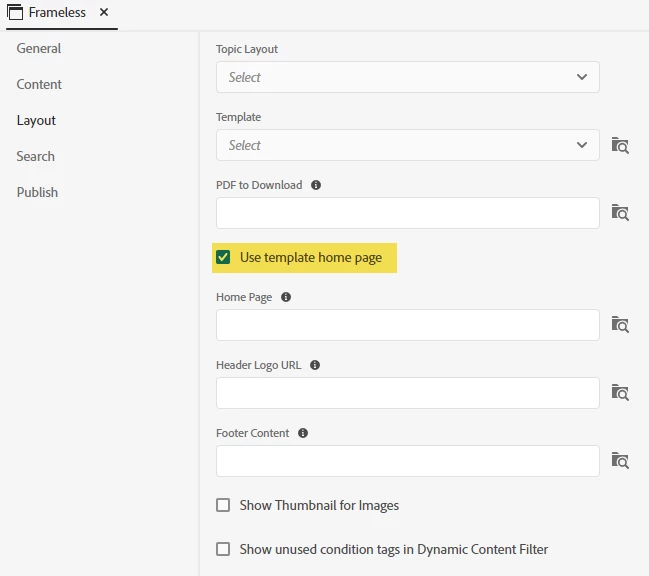Viewport: 649px width, 576px height.
Task: Uncheck Use template home page checkbox
Action: pyautogui.click(x=223, y=257)
